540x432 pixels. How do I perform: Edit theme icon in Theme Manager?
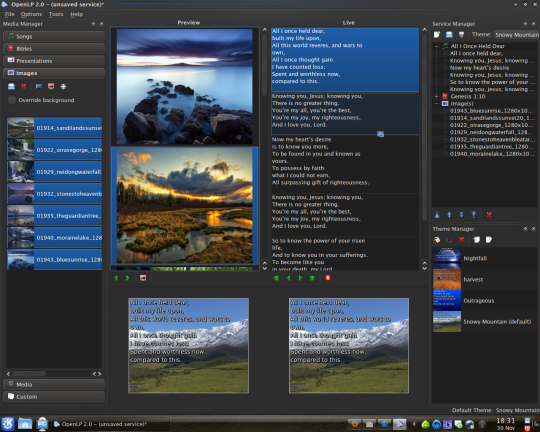pyautogui.click(x=449, y=240)
